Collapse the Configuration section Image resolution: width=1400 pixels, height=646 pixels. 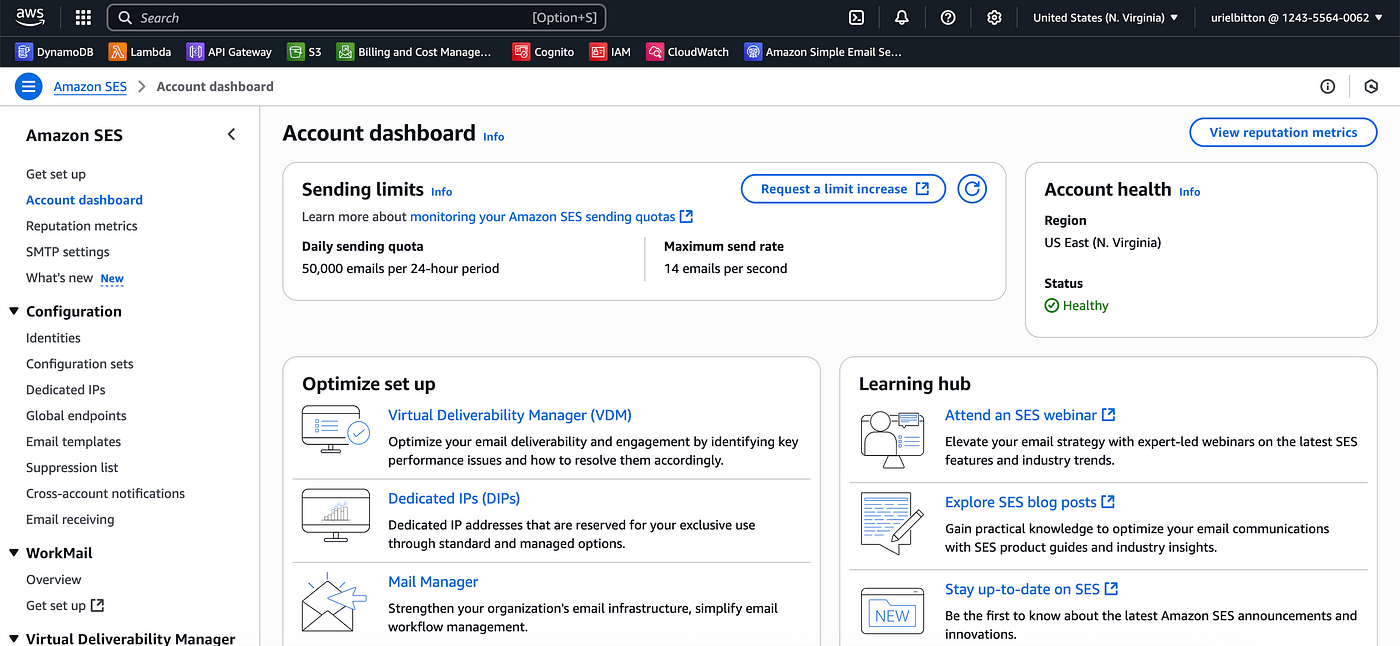pos(12,311)
